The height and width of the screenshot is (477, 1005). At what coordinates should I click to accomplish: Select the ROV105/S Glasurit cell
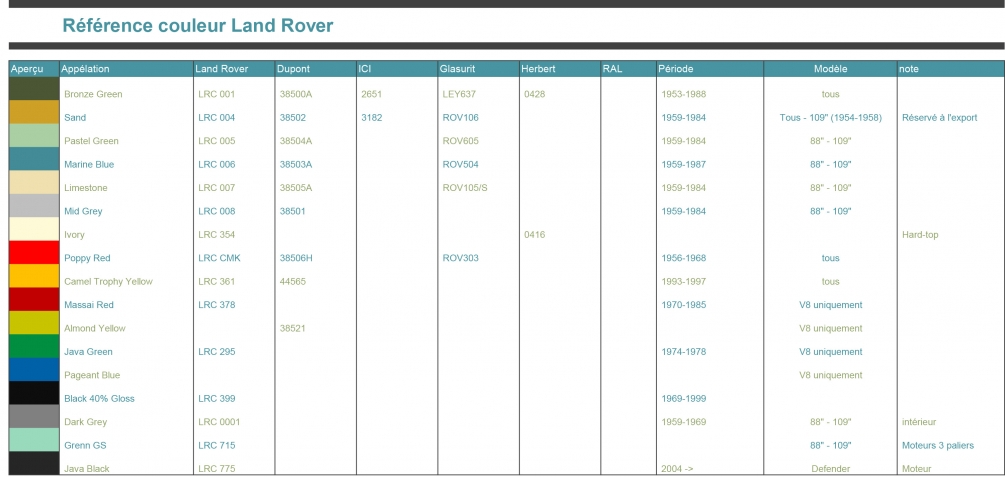(x=465, y=188)
